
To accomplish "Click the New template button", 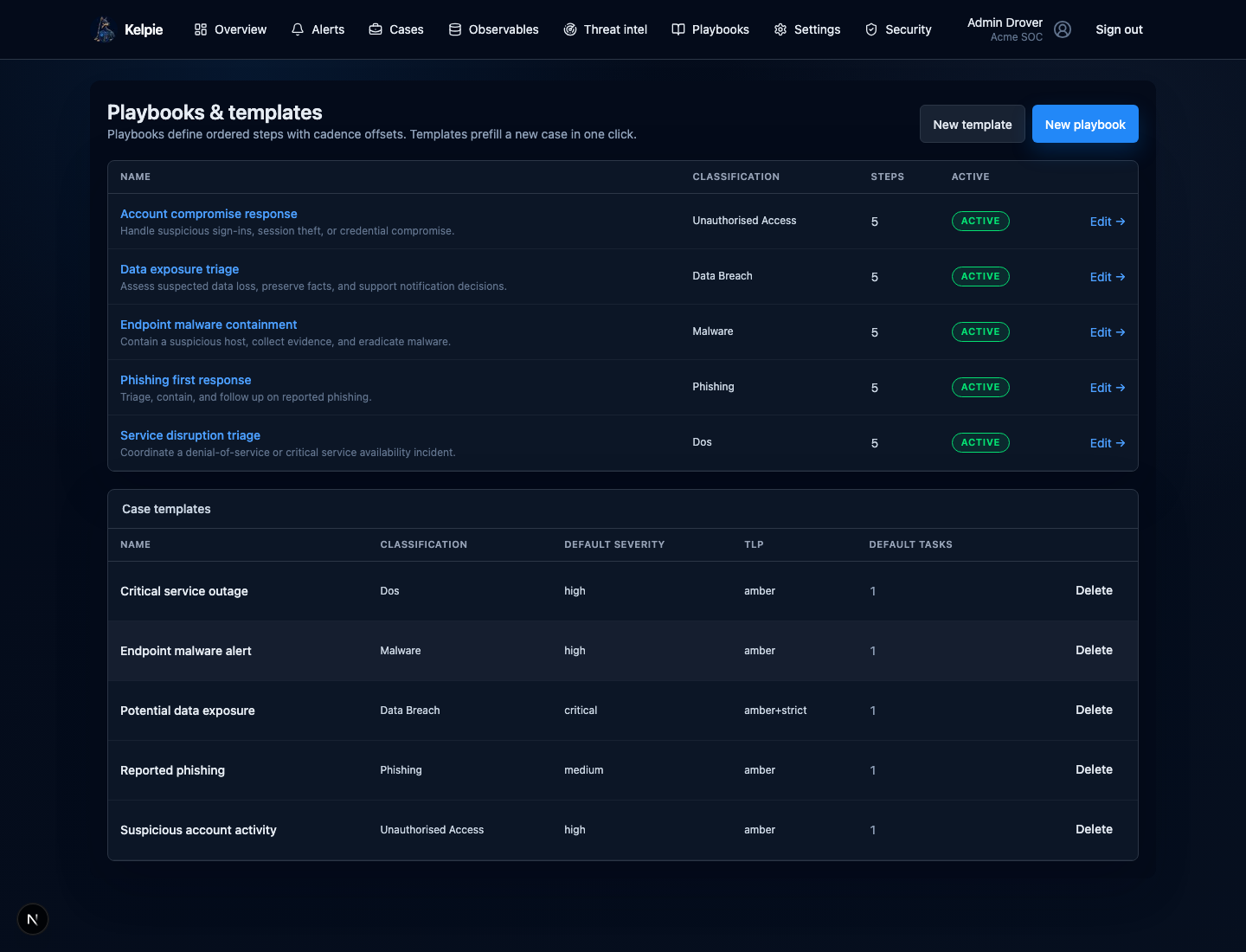I will (973, 124).
